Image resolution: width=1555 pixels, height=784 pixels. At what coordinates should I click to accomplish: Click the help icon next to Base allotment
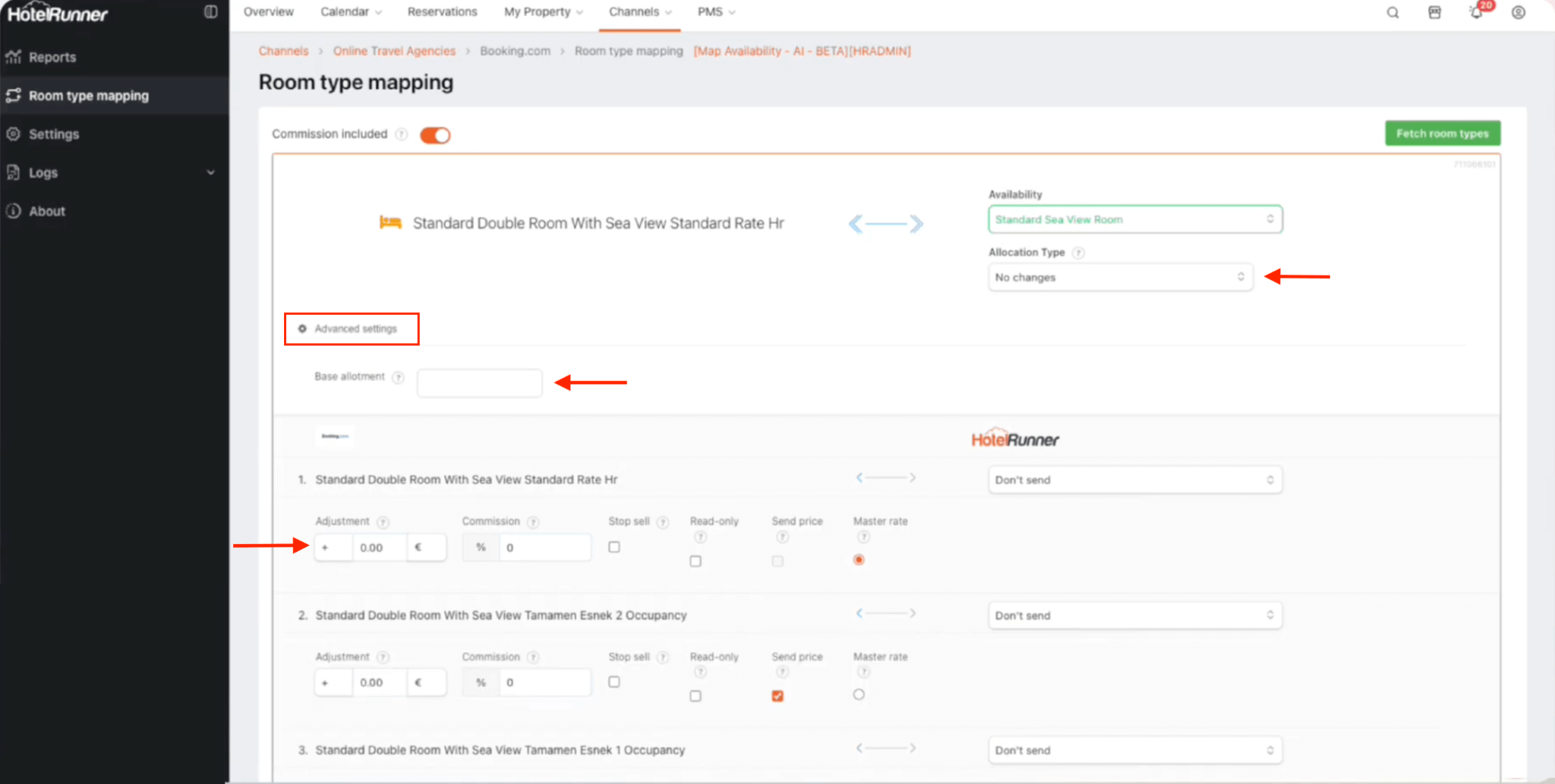pyautogui.click(x=398, y=377)
